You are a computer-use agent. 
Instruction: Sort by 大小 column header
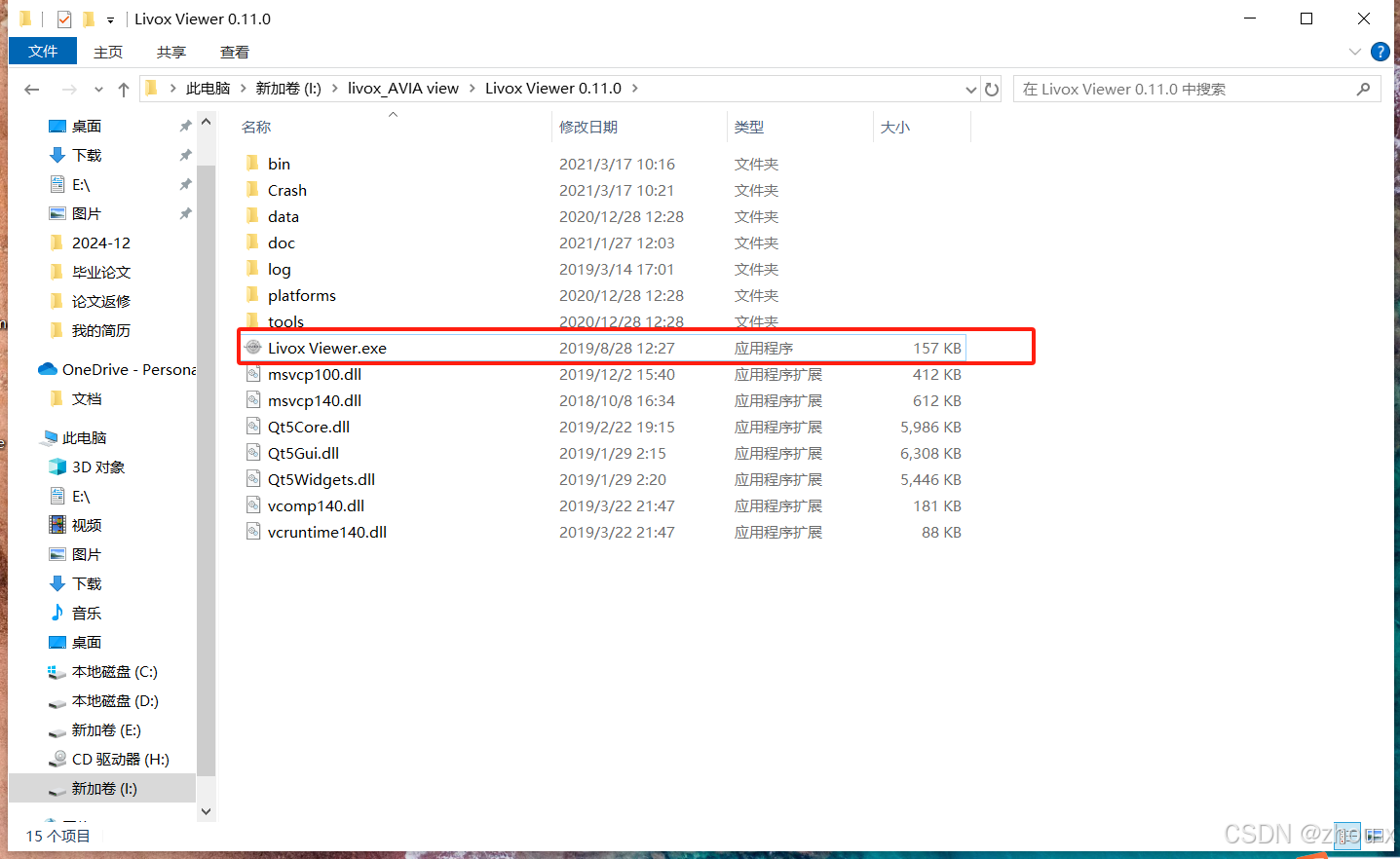tap(895, 127)
